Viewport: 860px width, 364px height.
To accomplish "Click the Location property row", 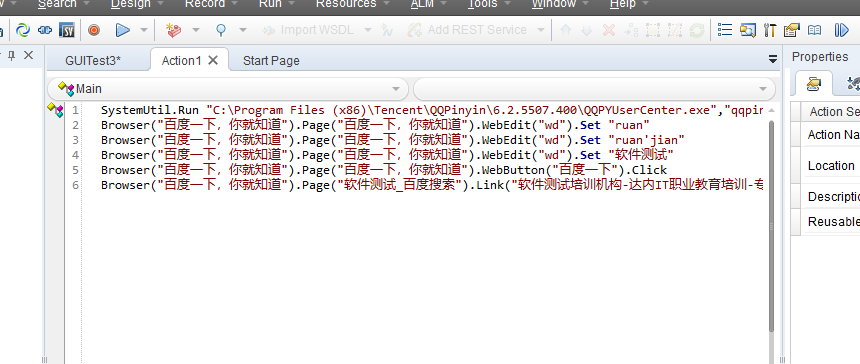I will pos(825,166).
